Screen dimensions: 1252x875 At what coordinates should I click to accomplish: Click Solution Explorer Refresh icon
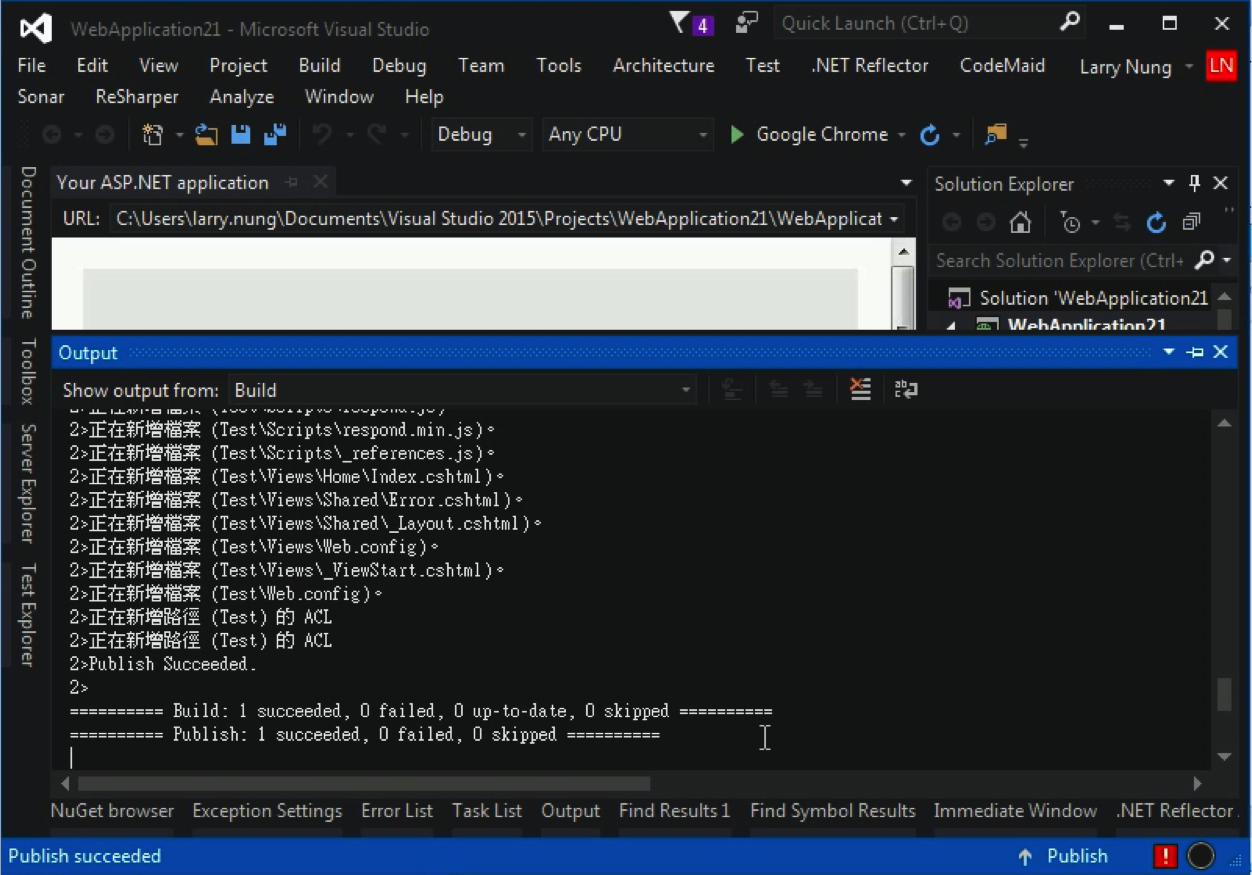tap(1157, 222)
